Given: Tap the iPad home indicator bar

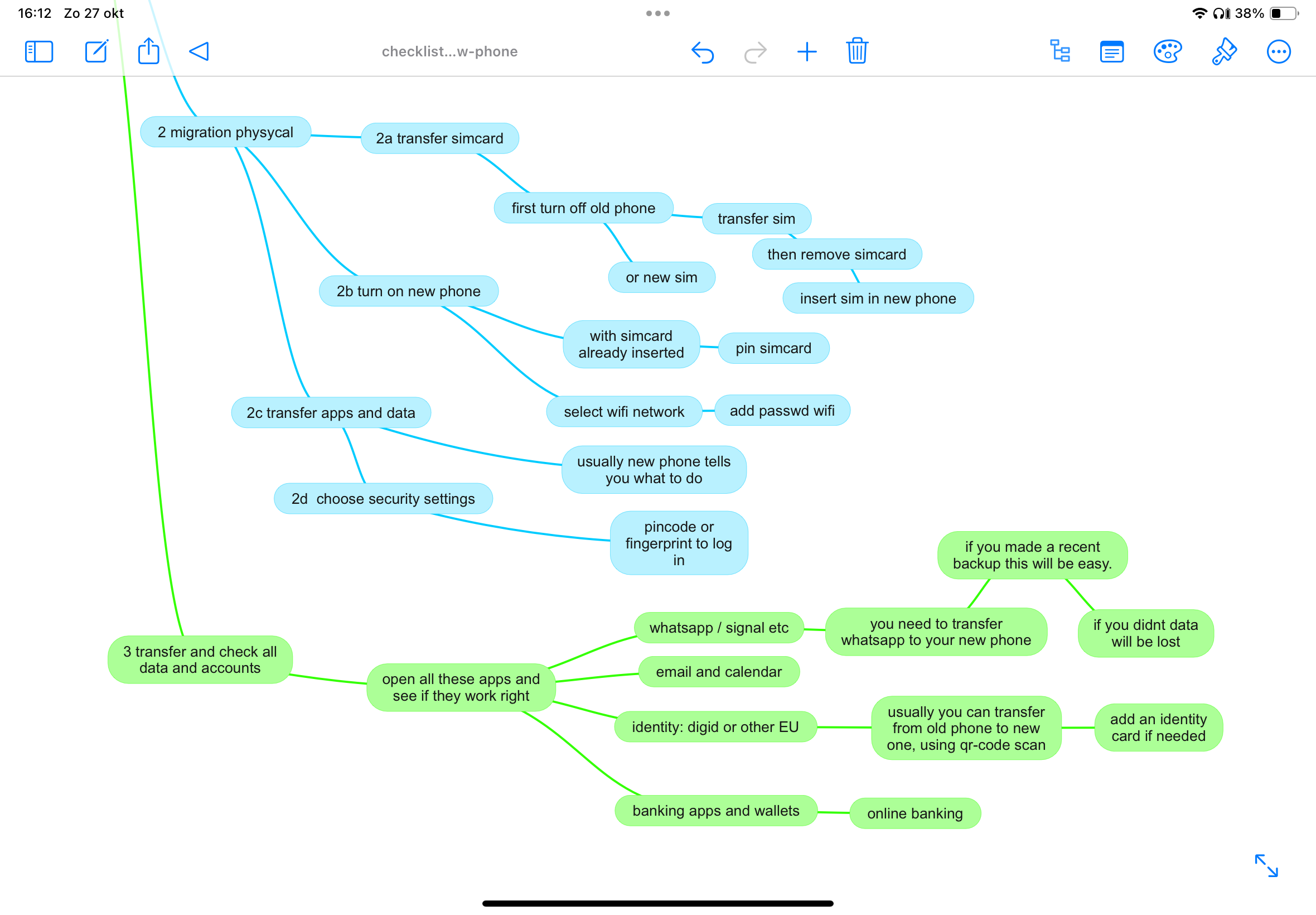Looking at the screenshot, I should [x=657, y=903].
